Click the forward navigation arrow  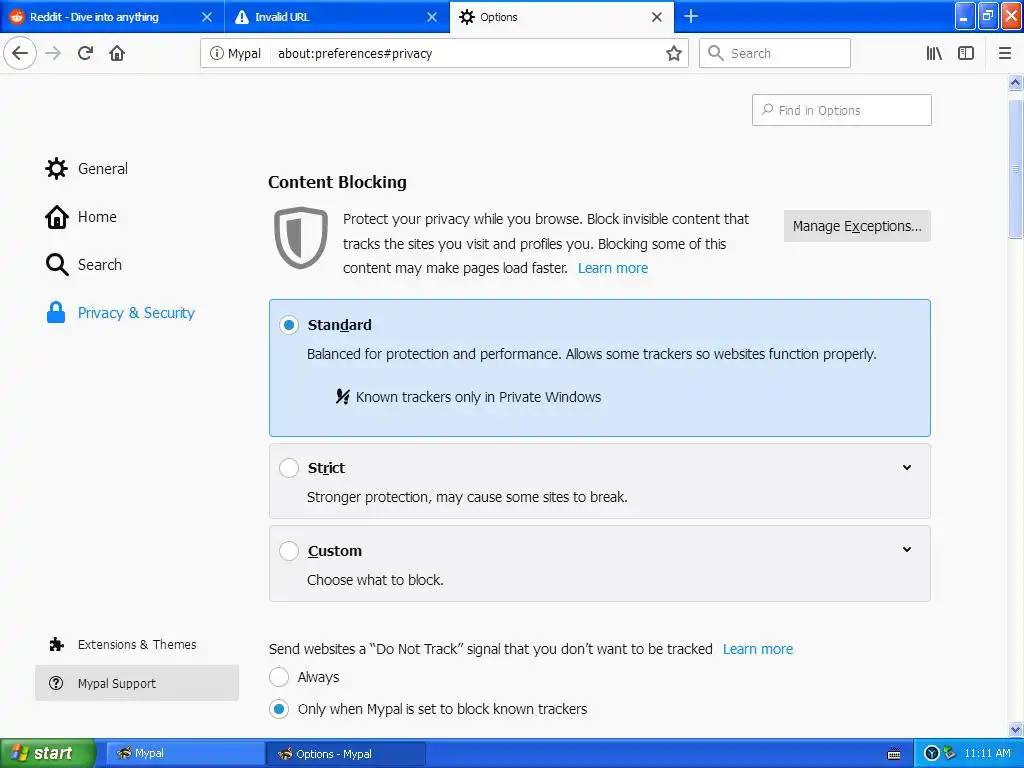point(54,53)
